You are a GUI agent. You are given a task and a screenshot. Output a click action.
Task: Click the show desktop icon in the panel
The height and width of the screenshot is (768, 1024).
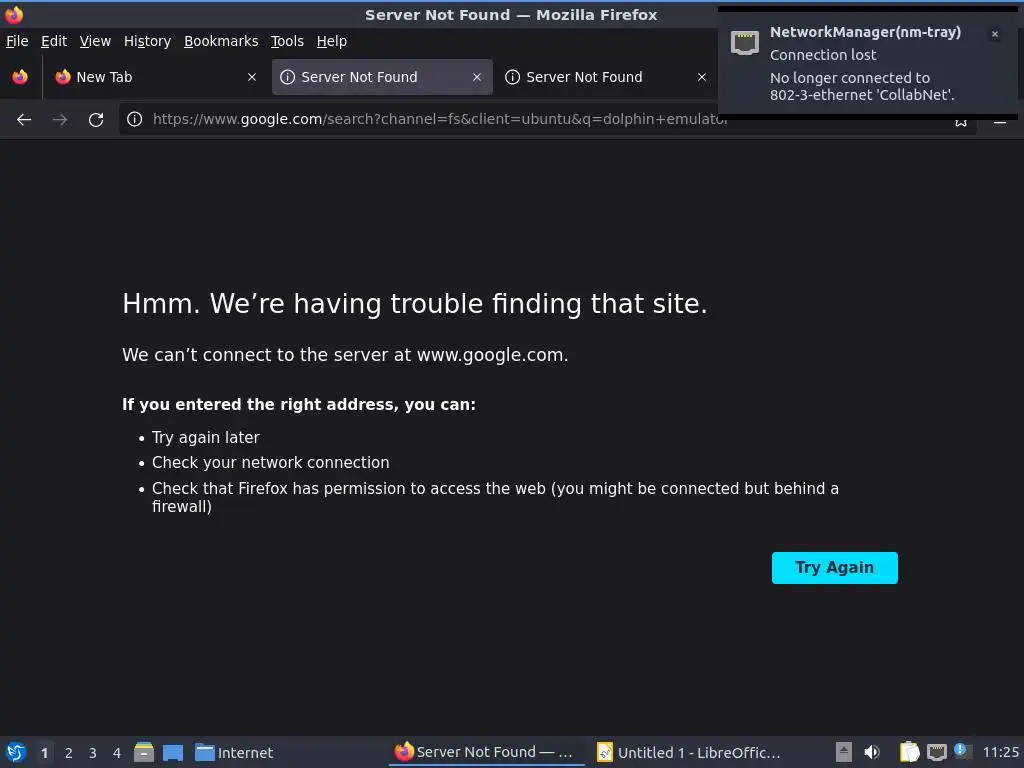[173, 752]
